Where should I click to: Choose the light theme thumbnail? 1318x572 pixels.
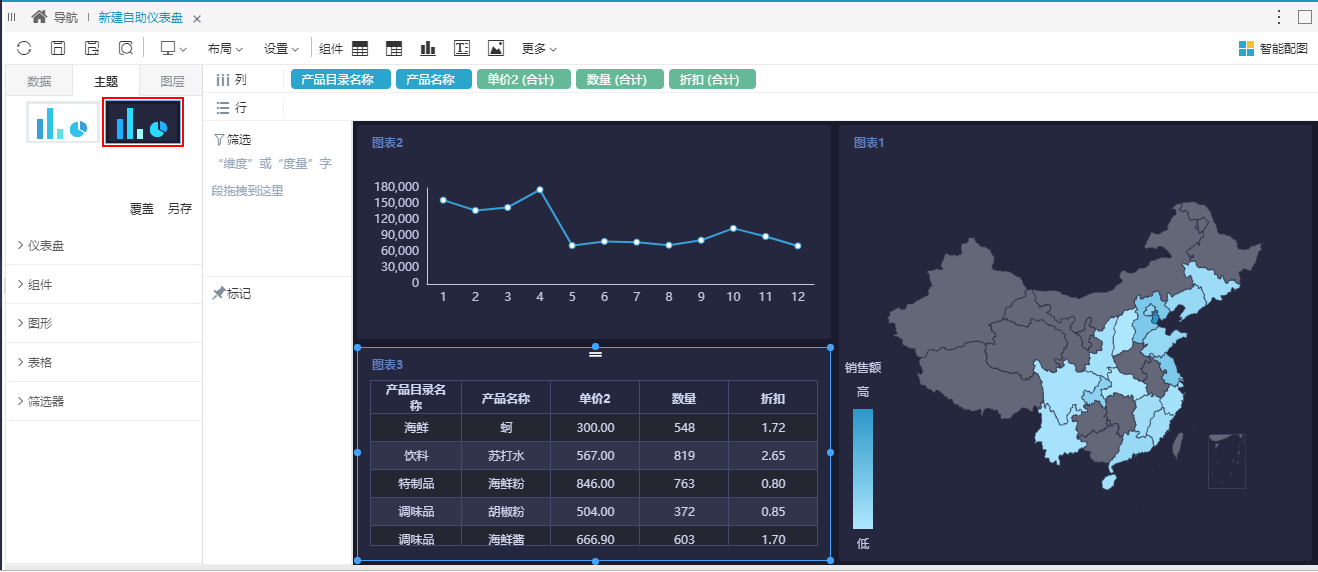[62, 123]
